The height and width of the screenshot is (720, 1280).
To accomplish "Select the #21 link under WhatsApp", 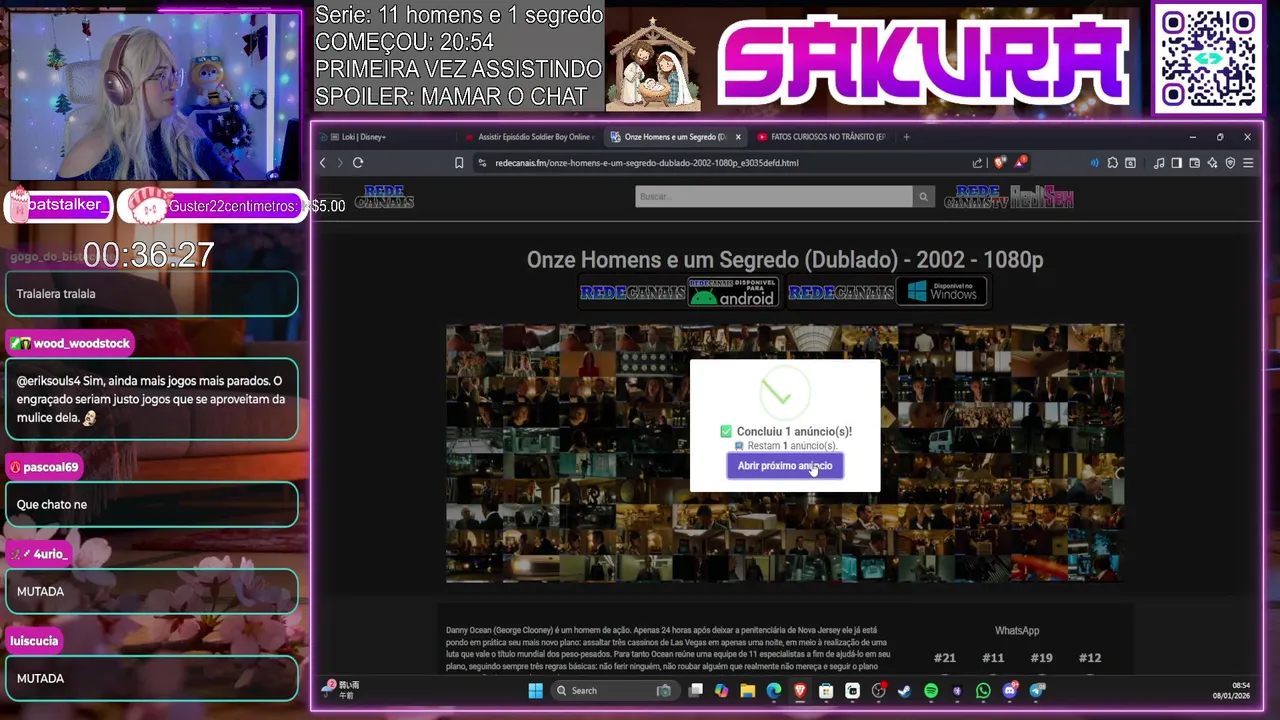I will coord(945,658).
